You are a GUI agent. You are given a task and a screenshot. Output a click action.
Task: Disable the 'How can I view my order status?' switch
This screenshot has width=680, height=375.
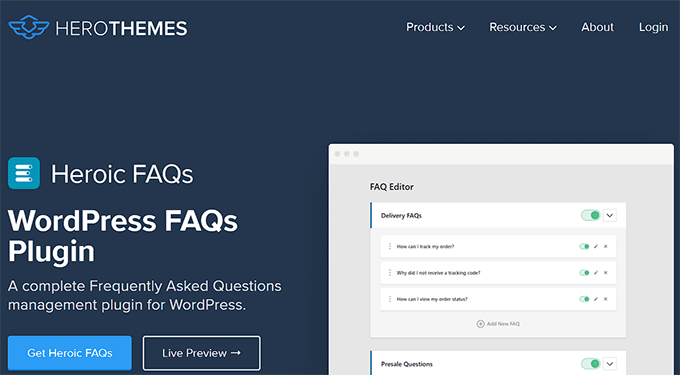[x=584, y=299]
